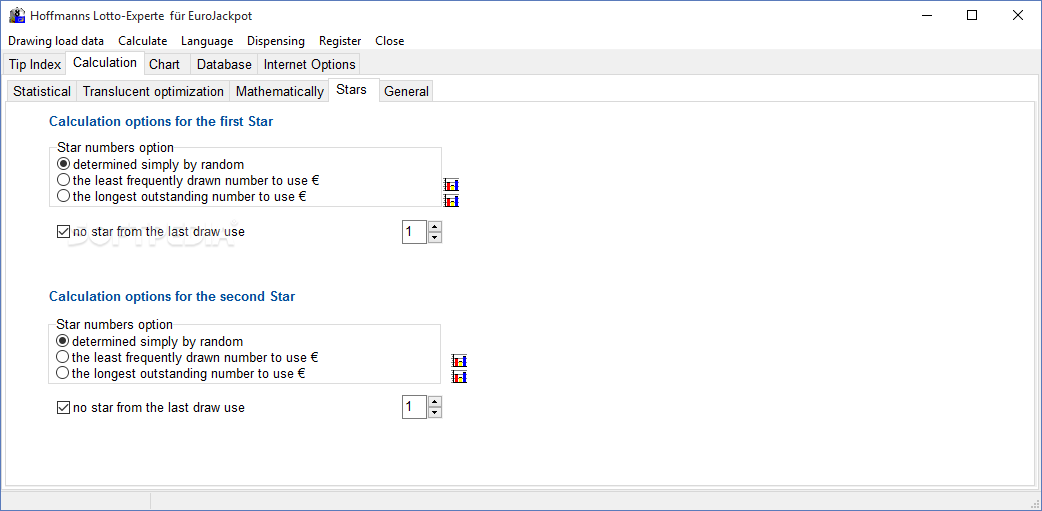
Task: Open chart icon for second star longest outstanding
Action: 459,377
